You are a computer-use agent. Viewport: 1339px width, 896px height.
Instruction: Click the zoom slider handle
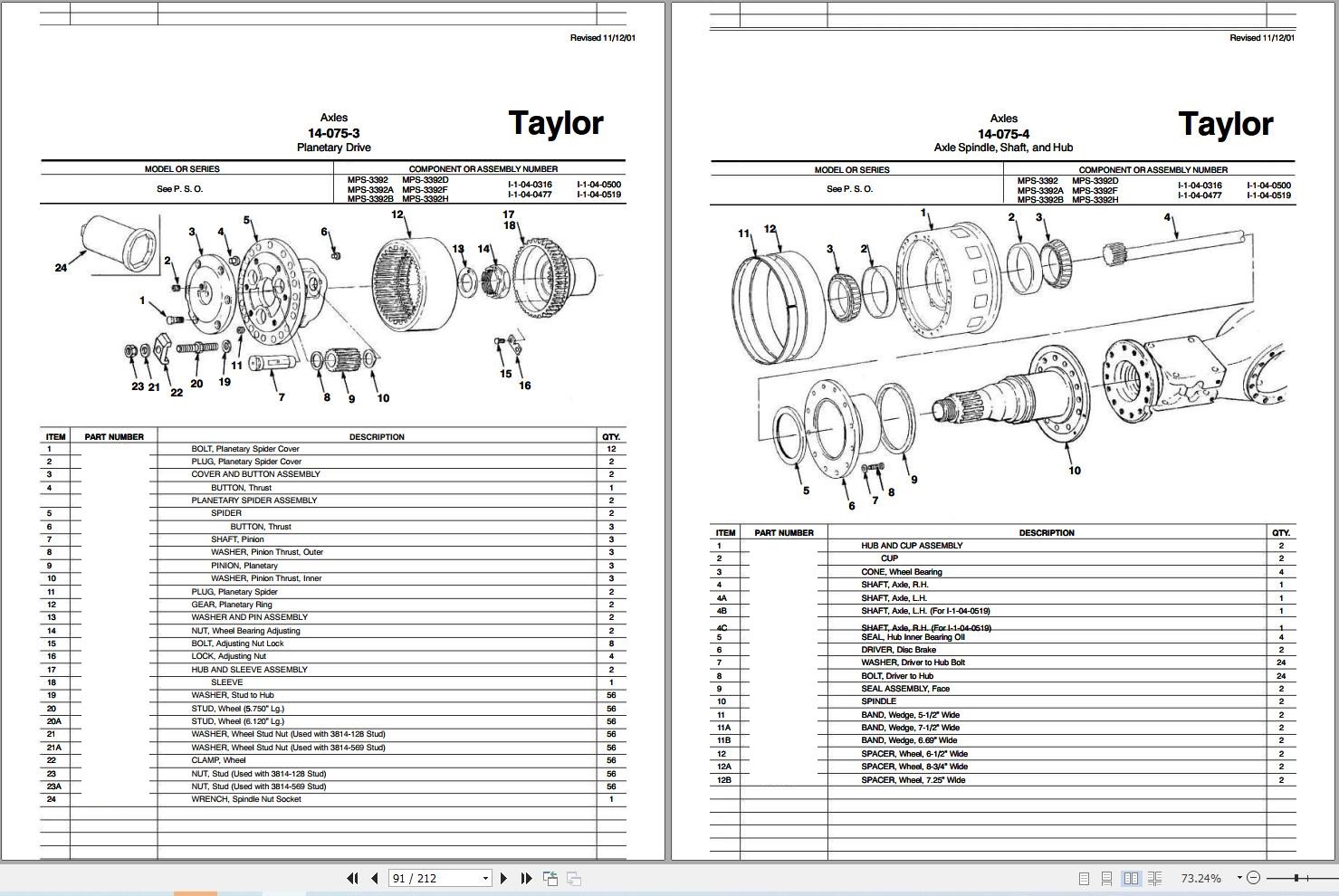coord(1296,878)
